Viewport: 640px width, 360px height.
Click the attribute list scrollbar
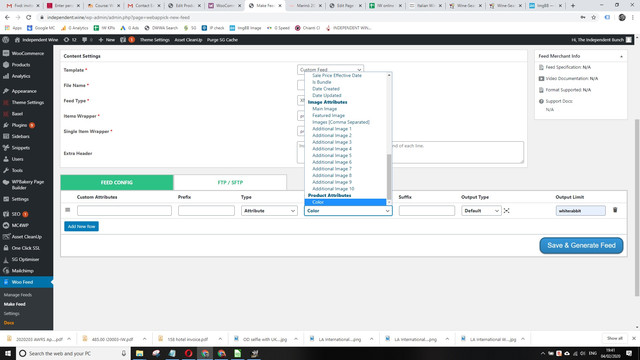(389, 176)
